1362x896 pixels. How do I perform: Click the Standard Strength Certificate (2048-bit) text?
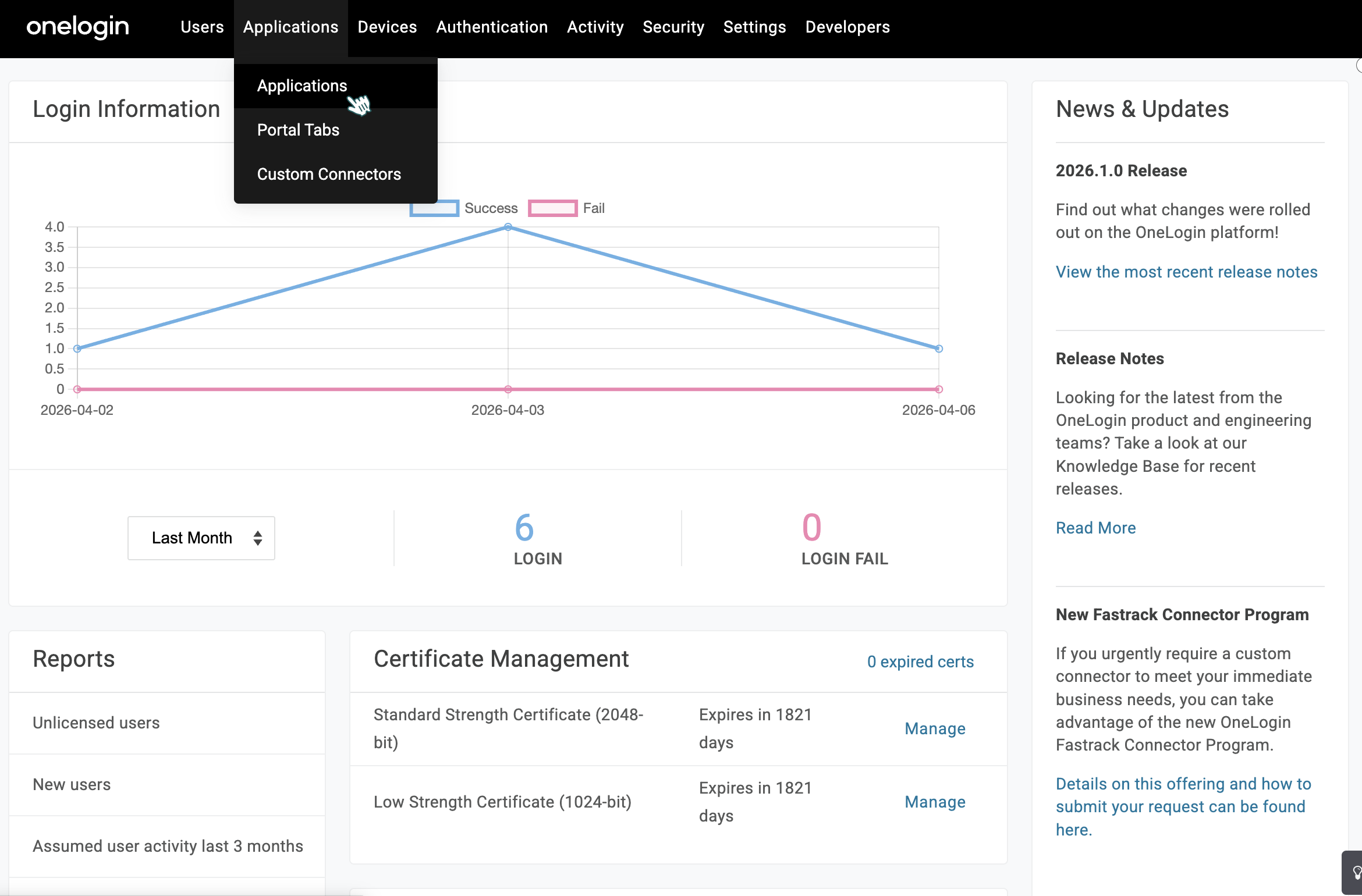click(508, 728)
